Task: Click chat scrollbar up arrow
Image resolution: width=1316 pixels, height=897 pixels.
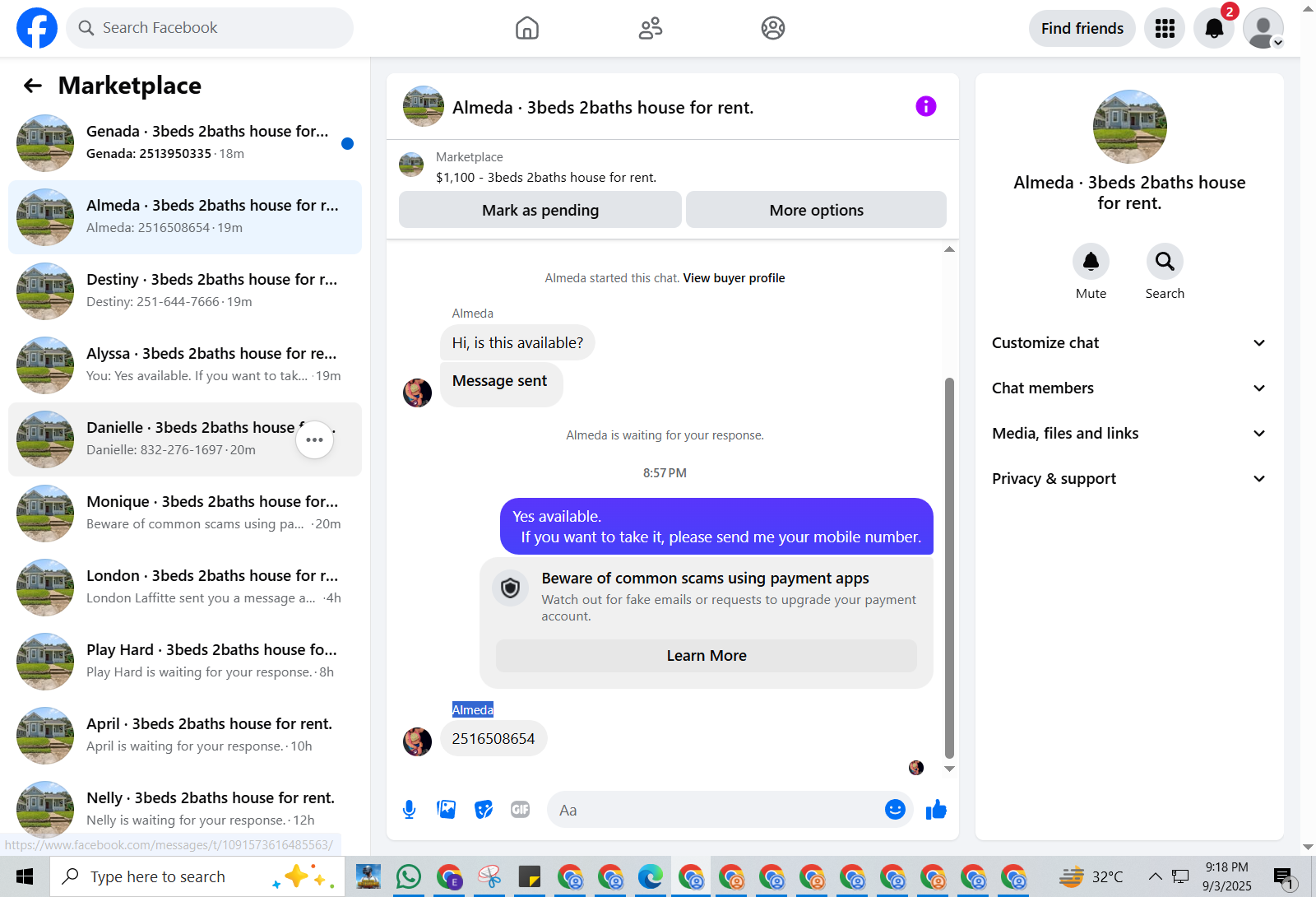Action: (x=949, y=249)
